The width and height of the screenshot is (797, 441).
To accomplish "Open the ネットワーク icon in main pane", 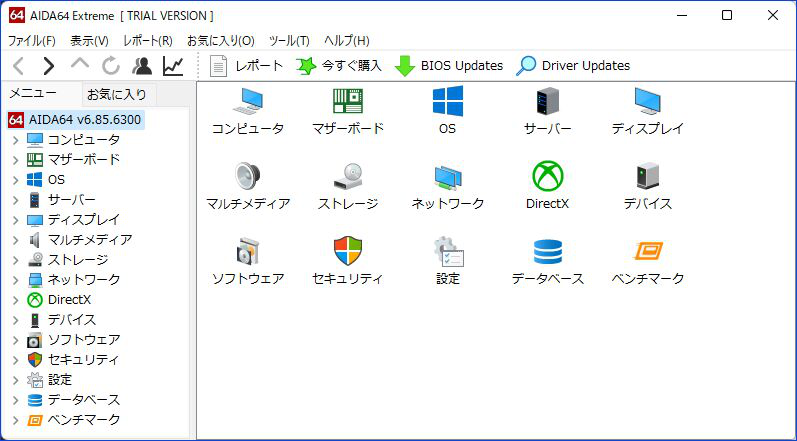I will tap(448, 176).
